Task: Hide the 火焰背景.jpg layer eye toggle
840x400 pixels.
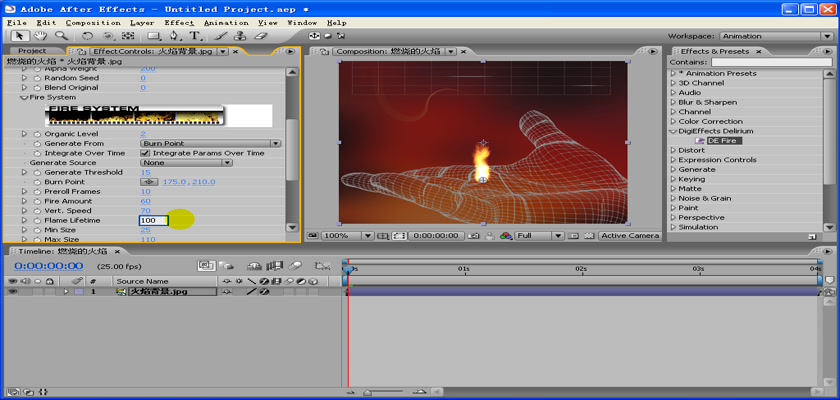Action: pyautogui.click(x=12, y=292)
